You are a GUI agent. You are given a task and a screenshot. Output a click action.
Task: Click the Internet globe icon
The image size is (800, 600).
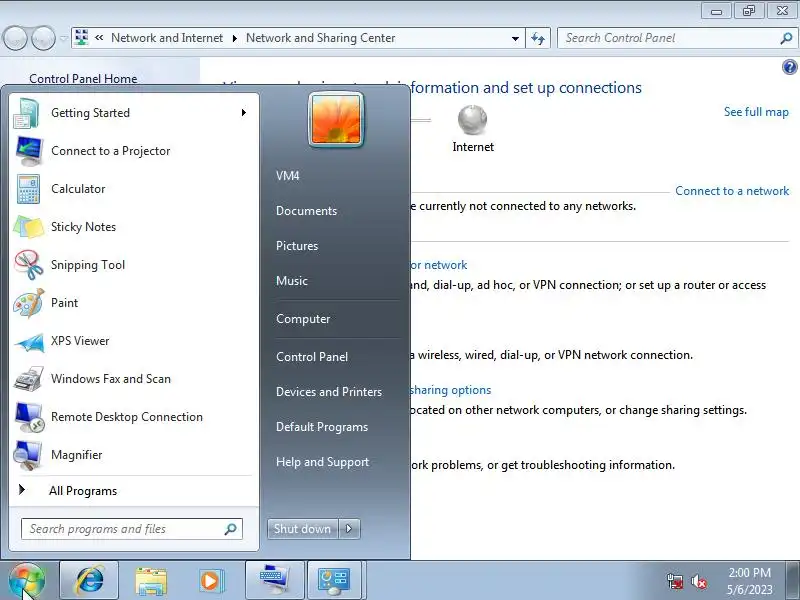tap(472, 120)
